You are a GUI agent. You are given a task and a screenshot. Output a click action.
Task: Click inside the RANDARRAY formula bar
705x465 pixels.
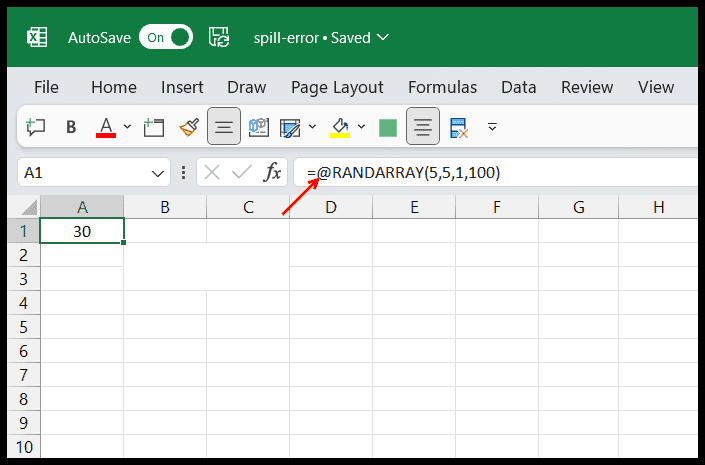pyautogui.click(x=497, y=172)
